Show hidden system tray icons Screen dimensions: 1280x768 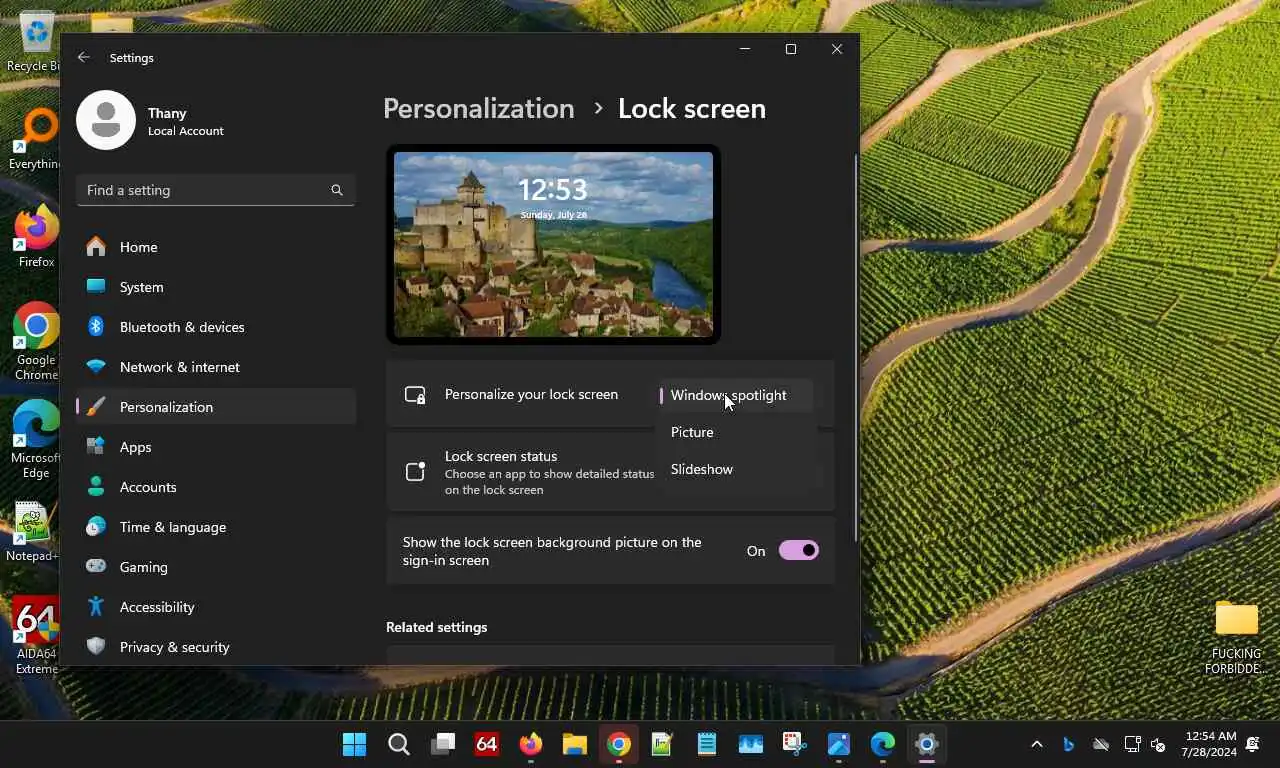pos(1037,744)
